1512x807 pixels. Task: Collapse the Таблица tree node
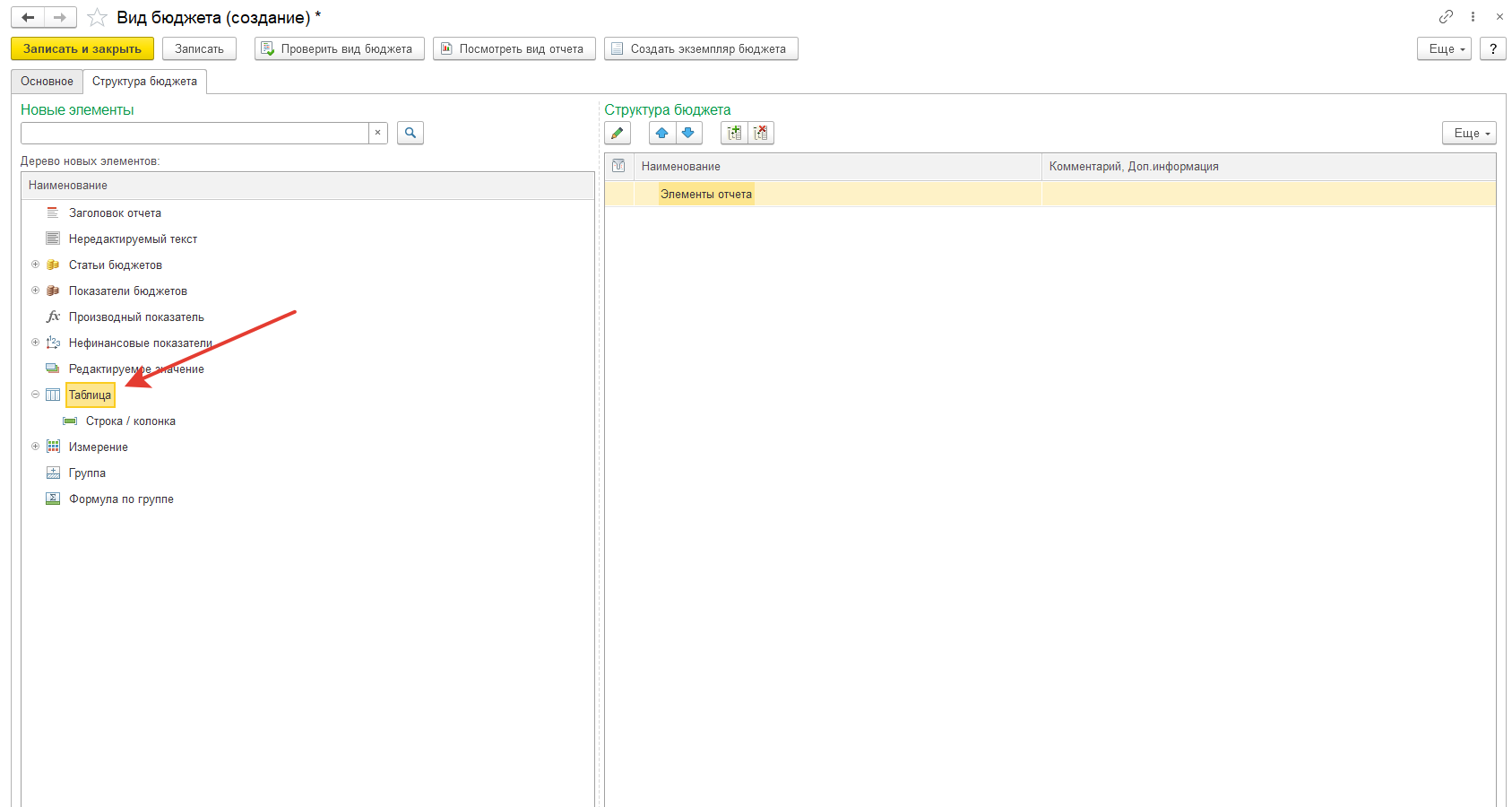(36, 395)
